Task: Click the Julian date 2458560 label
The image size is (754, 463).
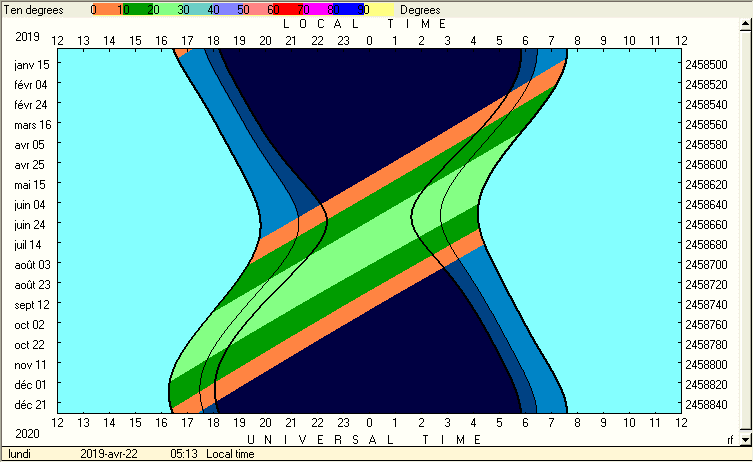Action: (706, 125)
